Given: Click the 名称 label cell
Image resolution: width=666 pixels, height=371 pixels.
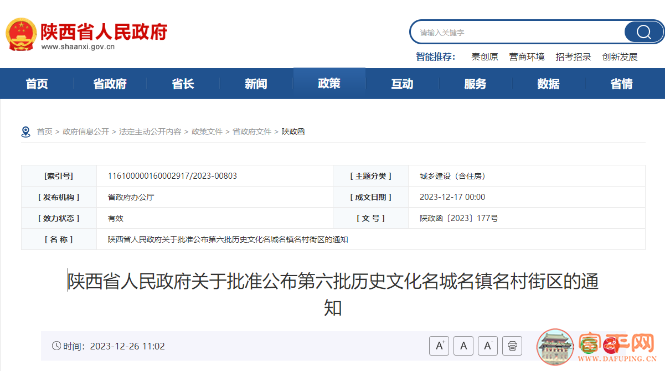Looking at the screenshot, I should tap(59, 240).
